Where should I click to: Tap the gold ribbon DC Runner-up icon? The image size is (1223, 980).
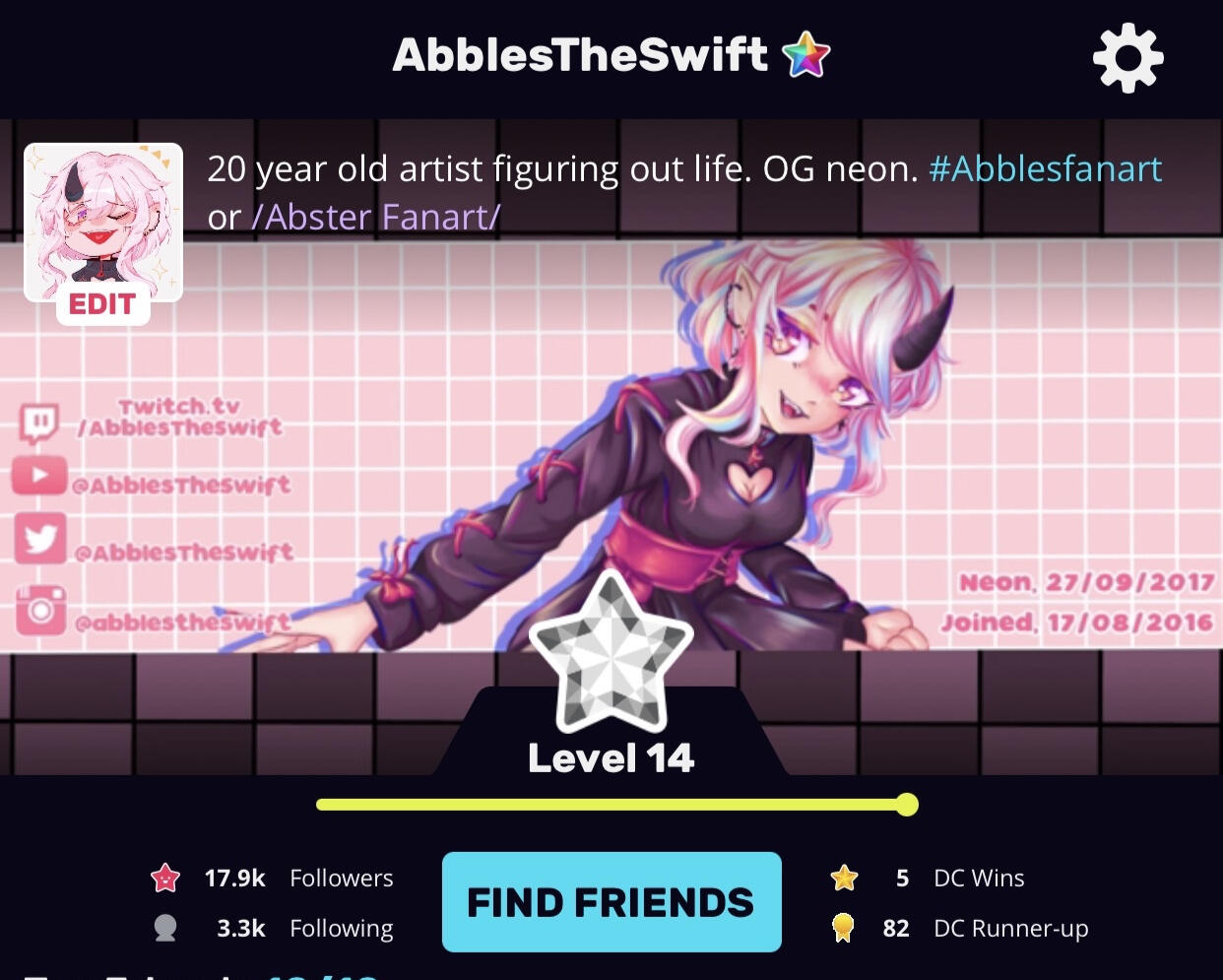coord(843,928)
